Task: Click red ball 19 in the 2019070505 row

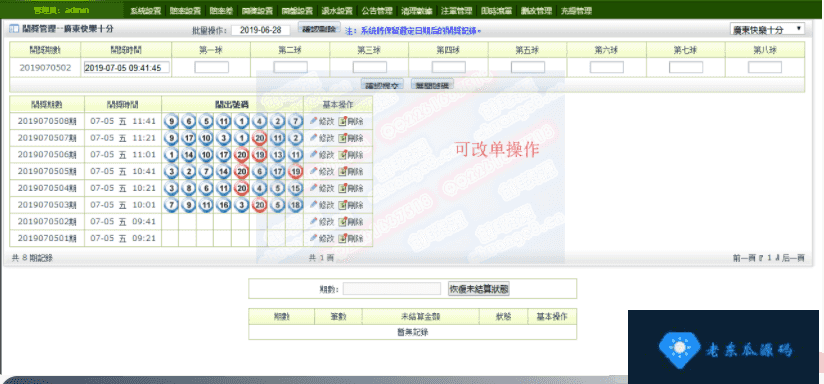Action: tap(295, 171)
